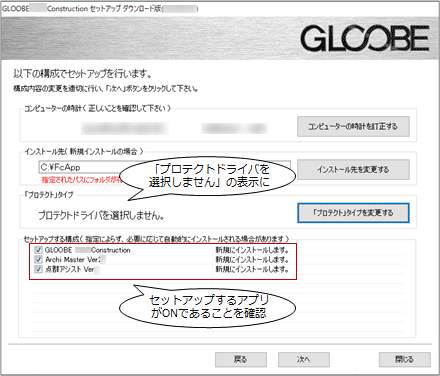Select the 点群アシスト Ver list row
Image resolution: width=440 pixels, height=376 pixels.
coord(163,269)
